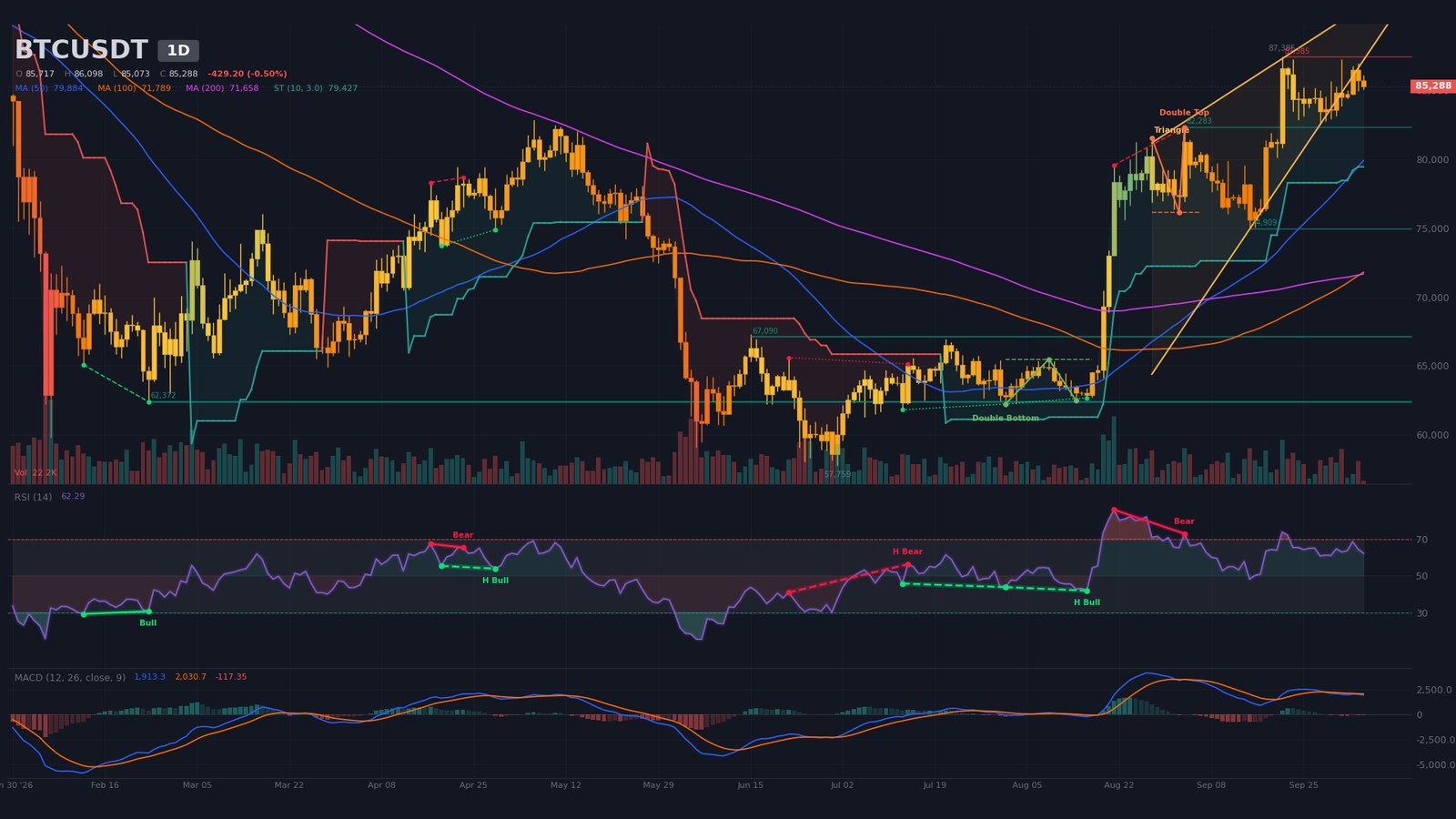Click the -5,000.0 MACD axis label

tap(1435, 765)
